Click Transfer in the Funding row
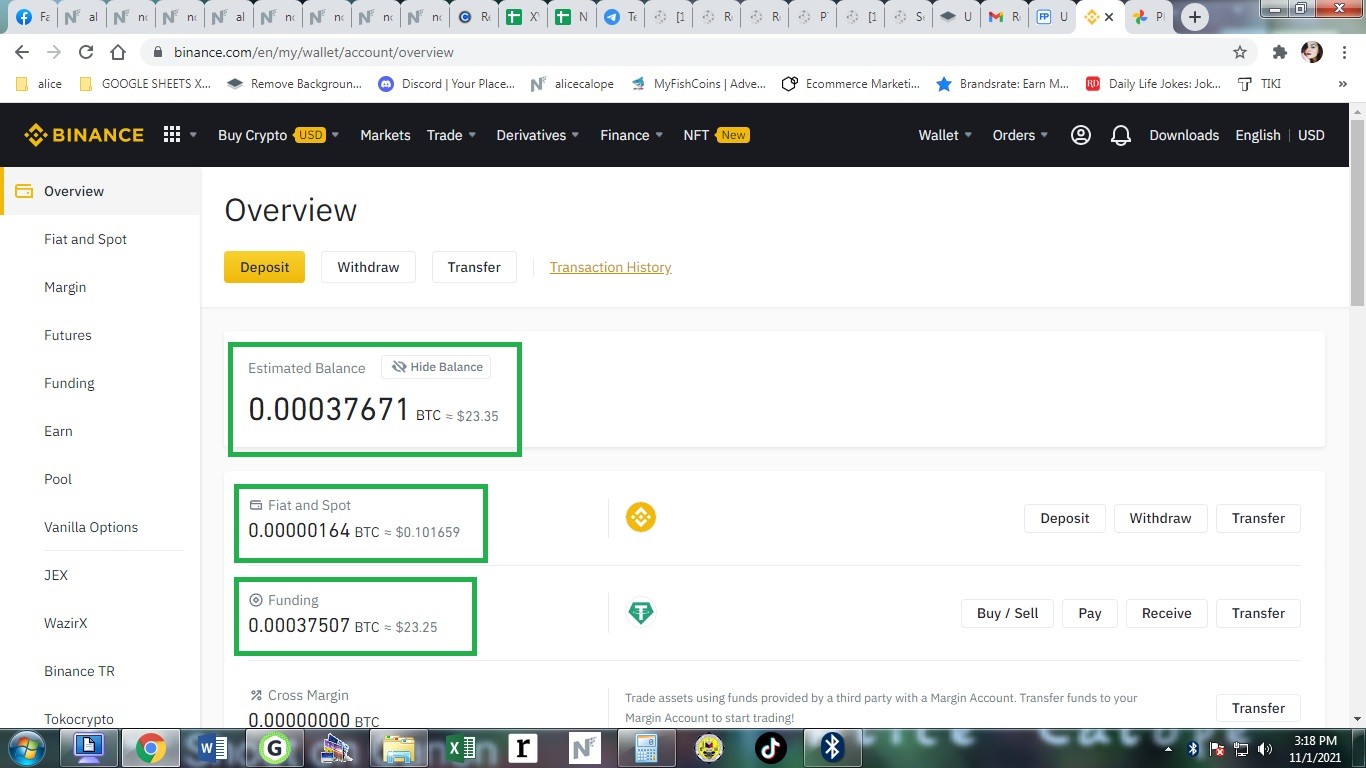Image resolution: width=1366 pixels, height=768 pixels. click(x=1258, y=613)
